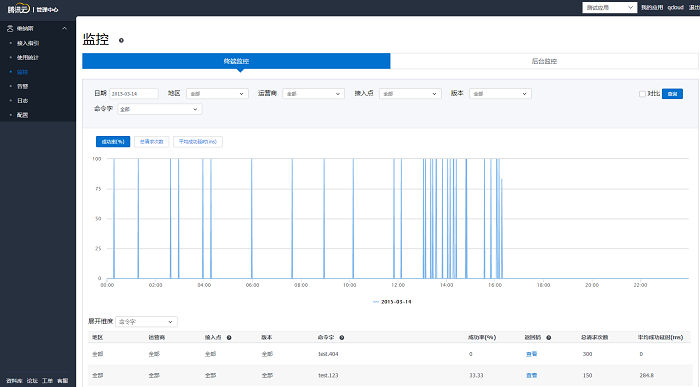
Task: Click 查看 link in the test.123 row
Action: [x=531, y=375]
